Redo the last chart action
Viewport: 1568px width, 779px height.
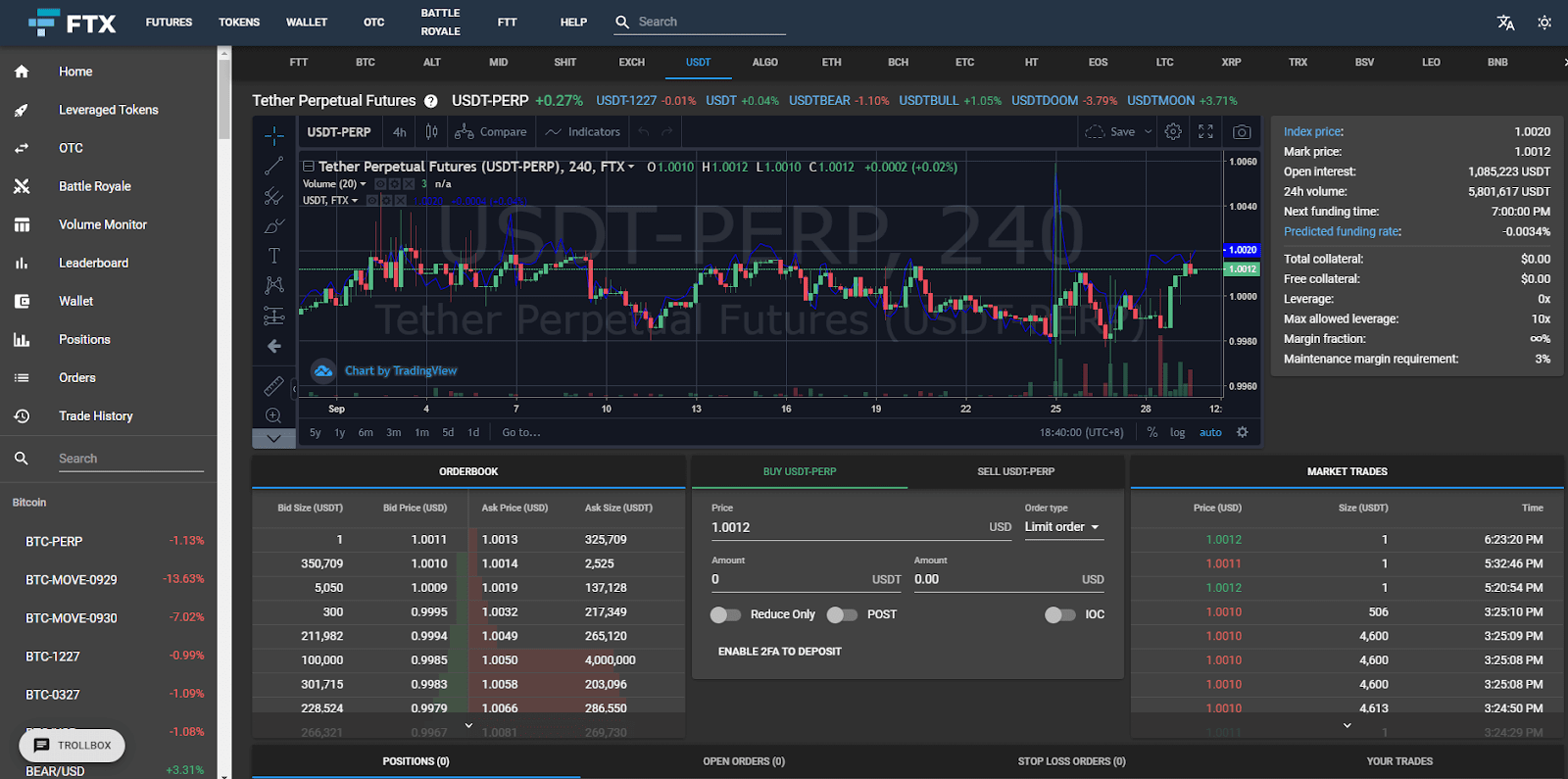pos(667,132)
